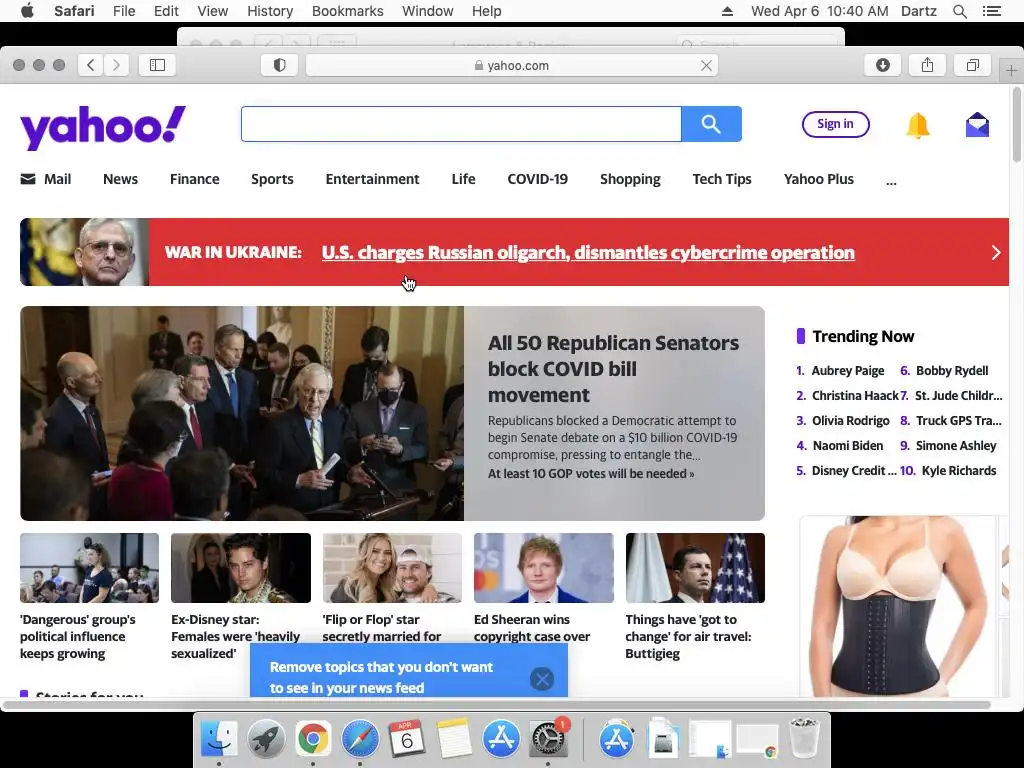
Task: Click the Safari back arrow button
Action: pos(91,65)
